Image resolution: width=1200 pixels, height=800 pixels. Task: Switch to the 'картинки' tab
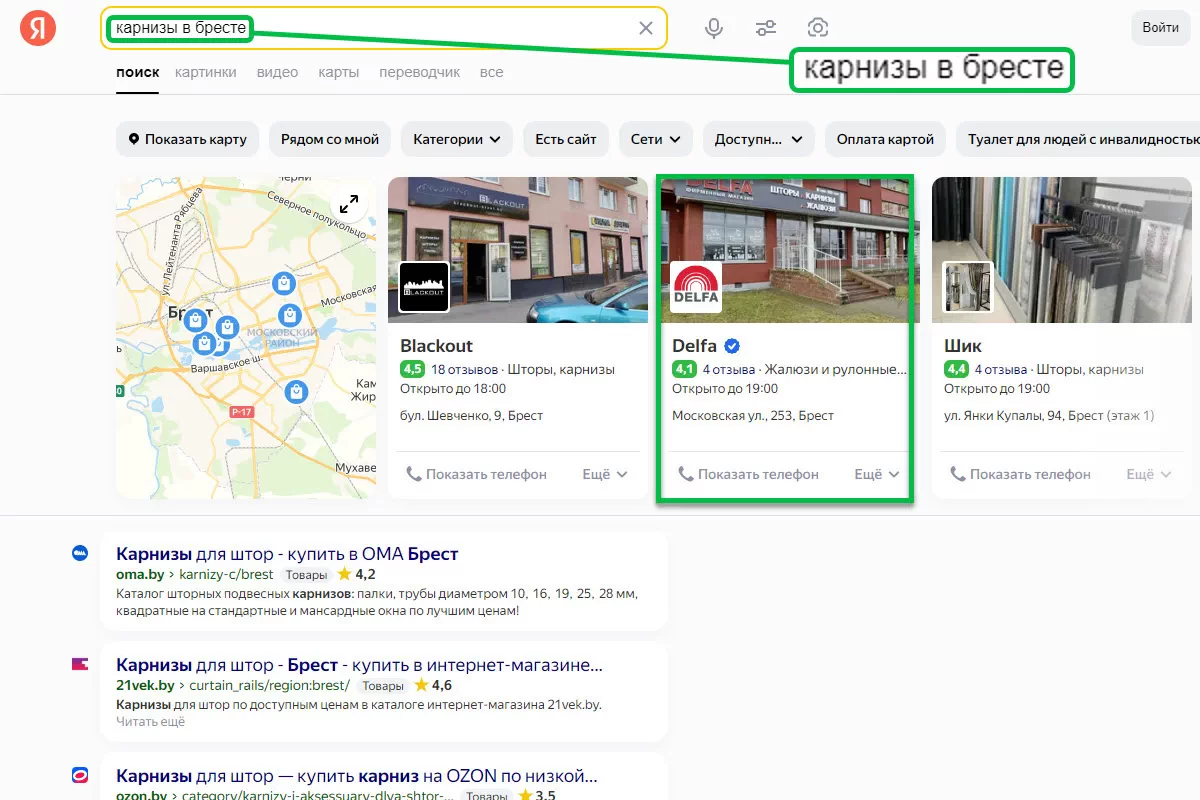click(x=205, y=72)
